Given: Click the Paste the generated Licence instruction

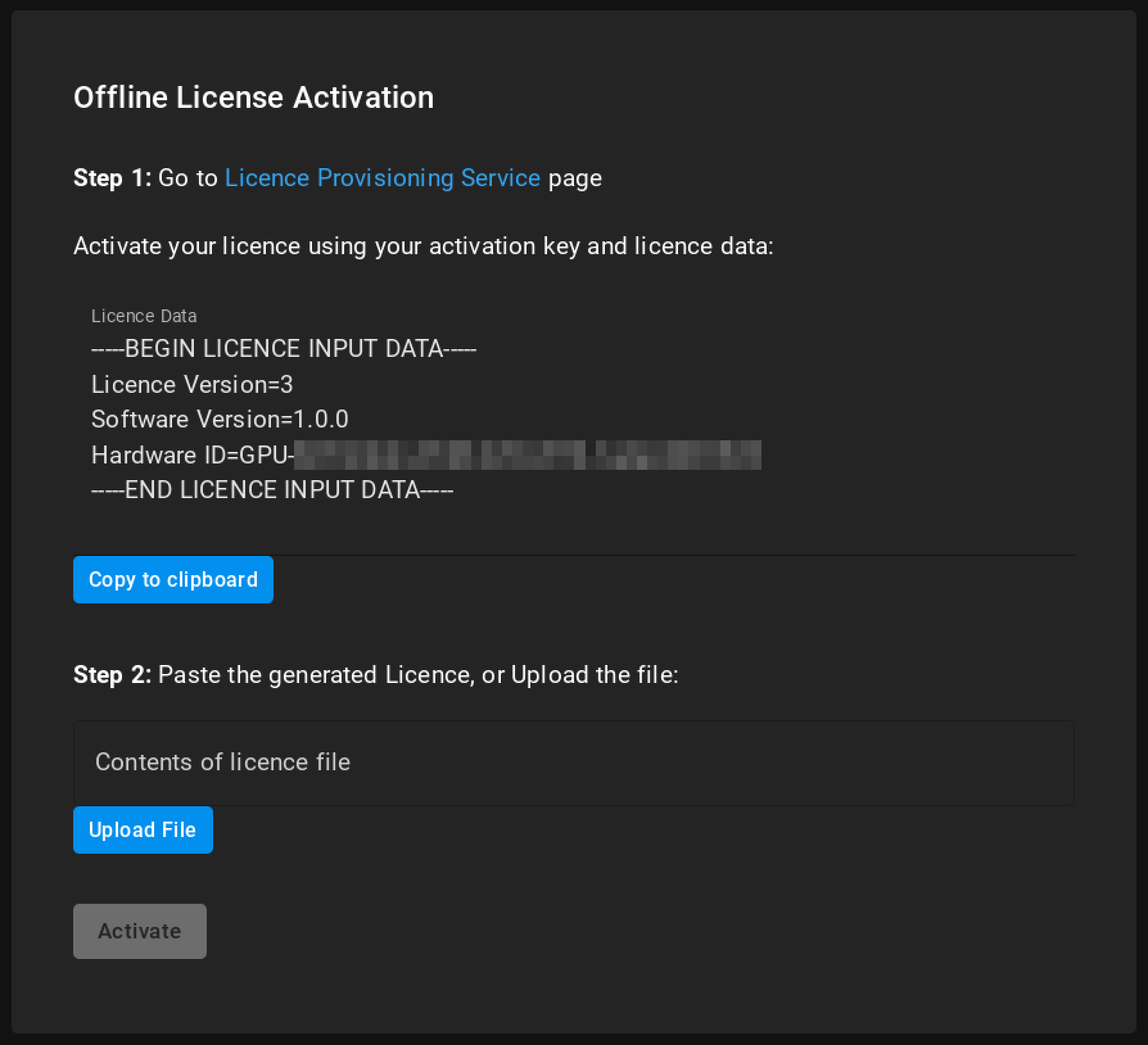Looking at the screenshot, I should click(418, 675).
